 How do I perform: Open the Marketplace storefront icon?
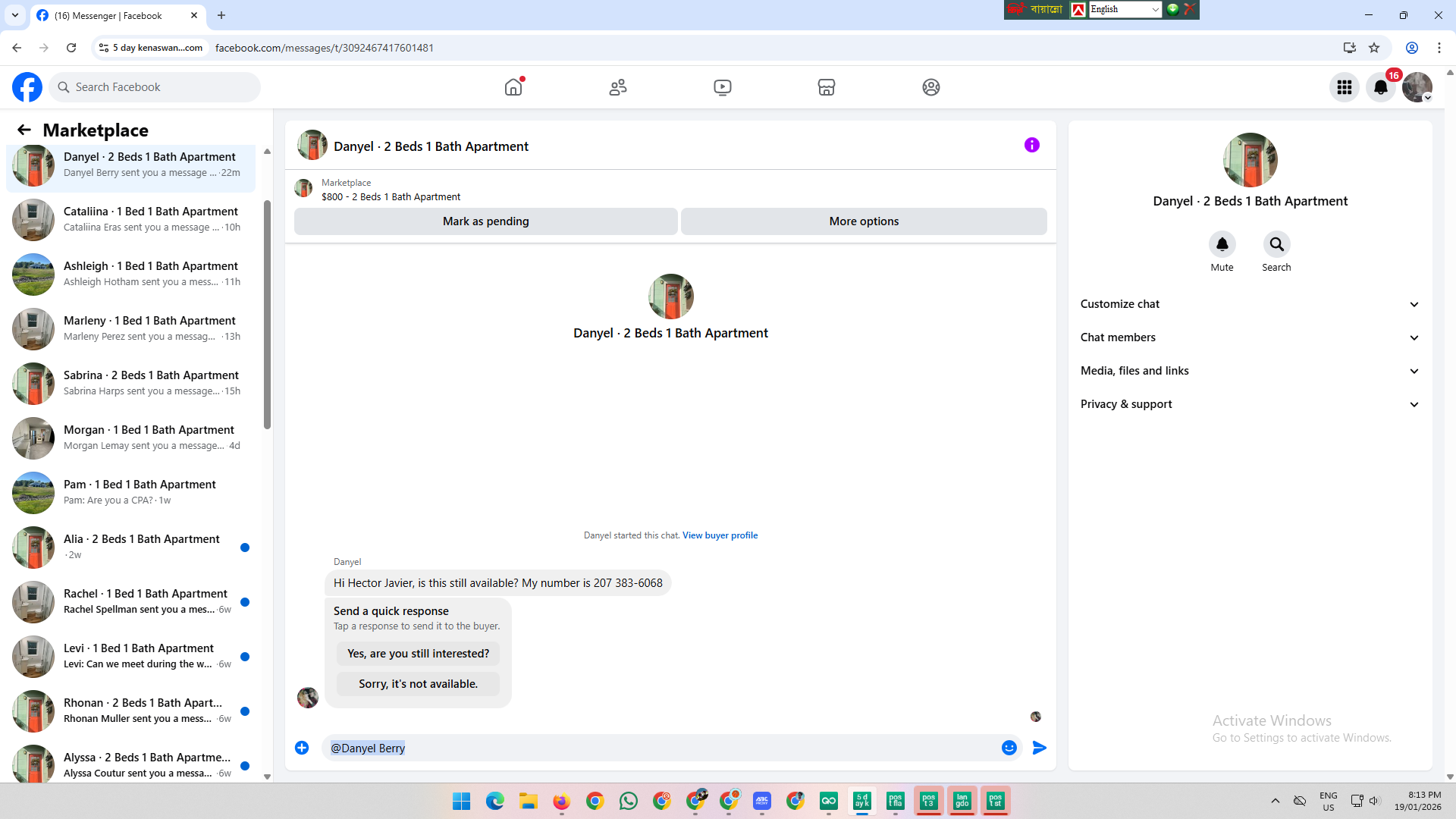coord(827,87)
